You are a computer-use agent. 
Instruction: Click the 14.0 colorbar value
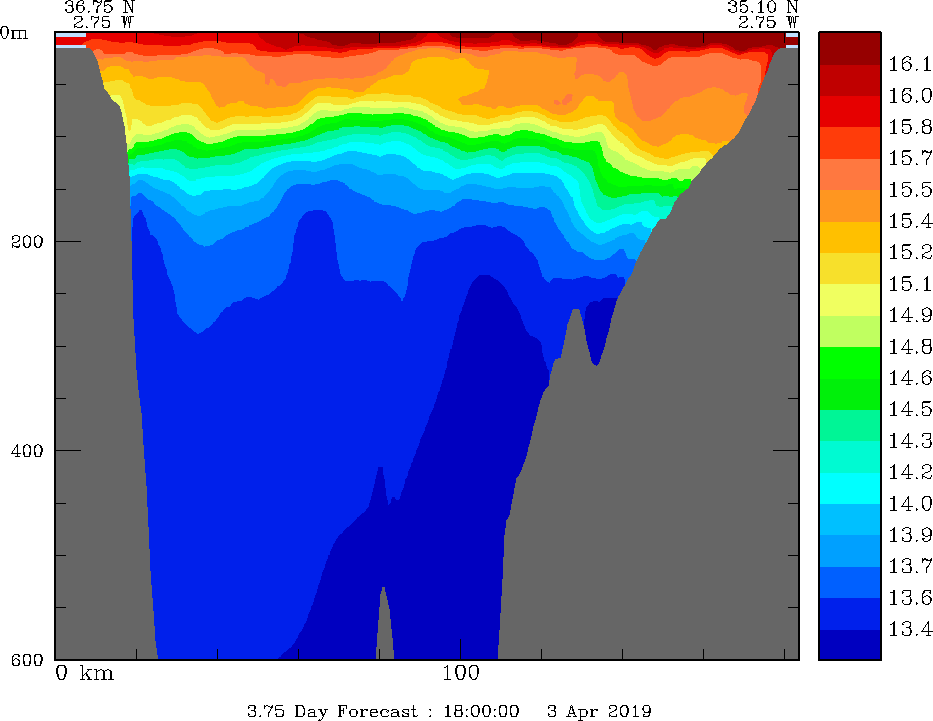(910, 504)
